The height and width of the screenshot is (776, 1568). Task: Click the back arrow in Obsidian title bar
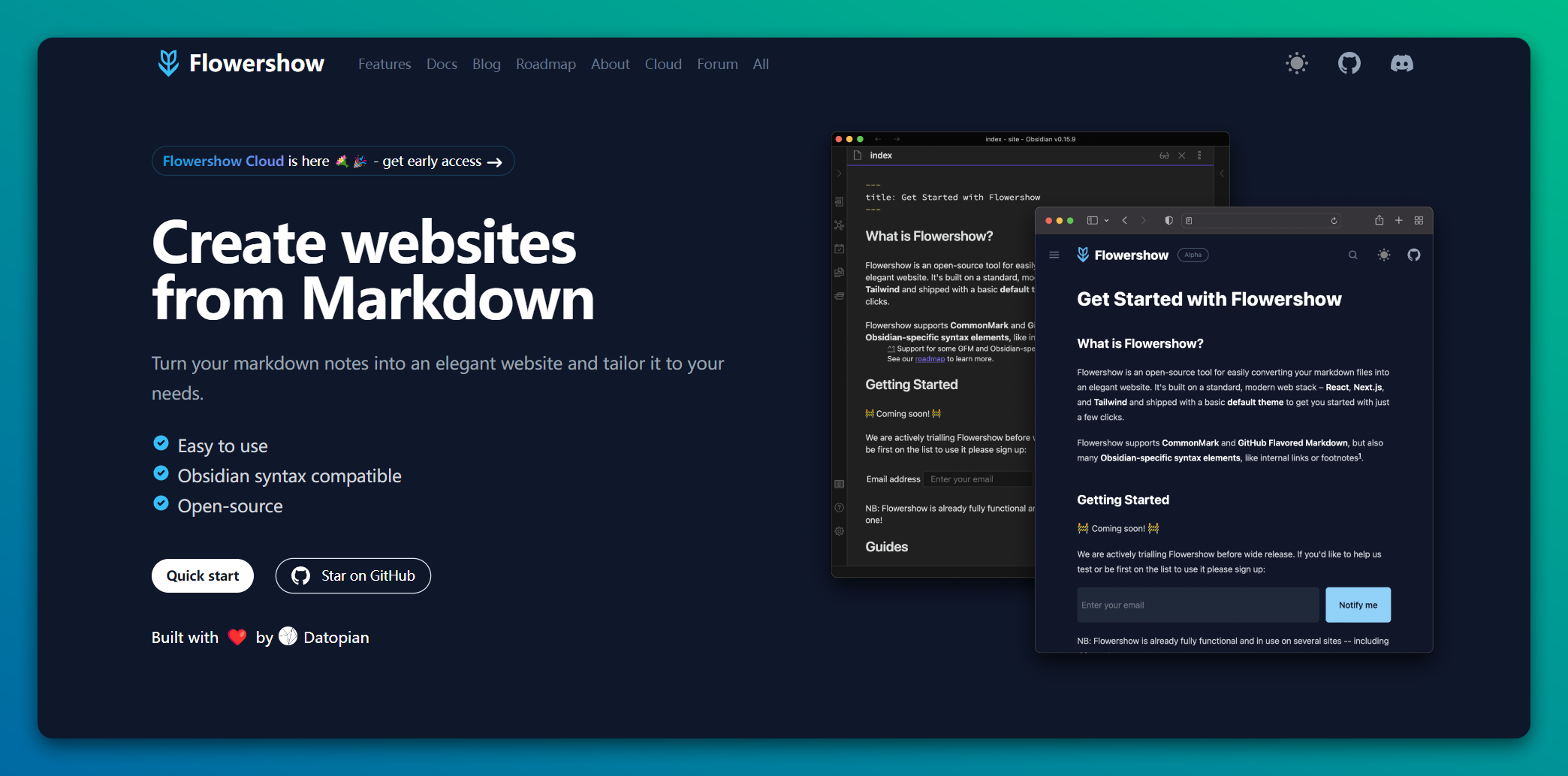[x=877, y=139]
